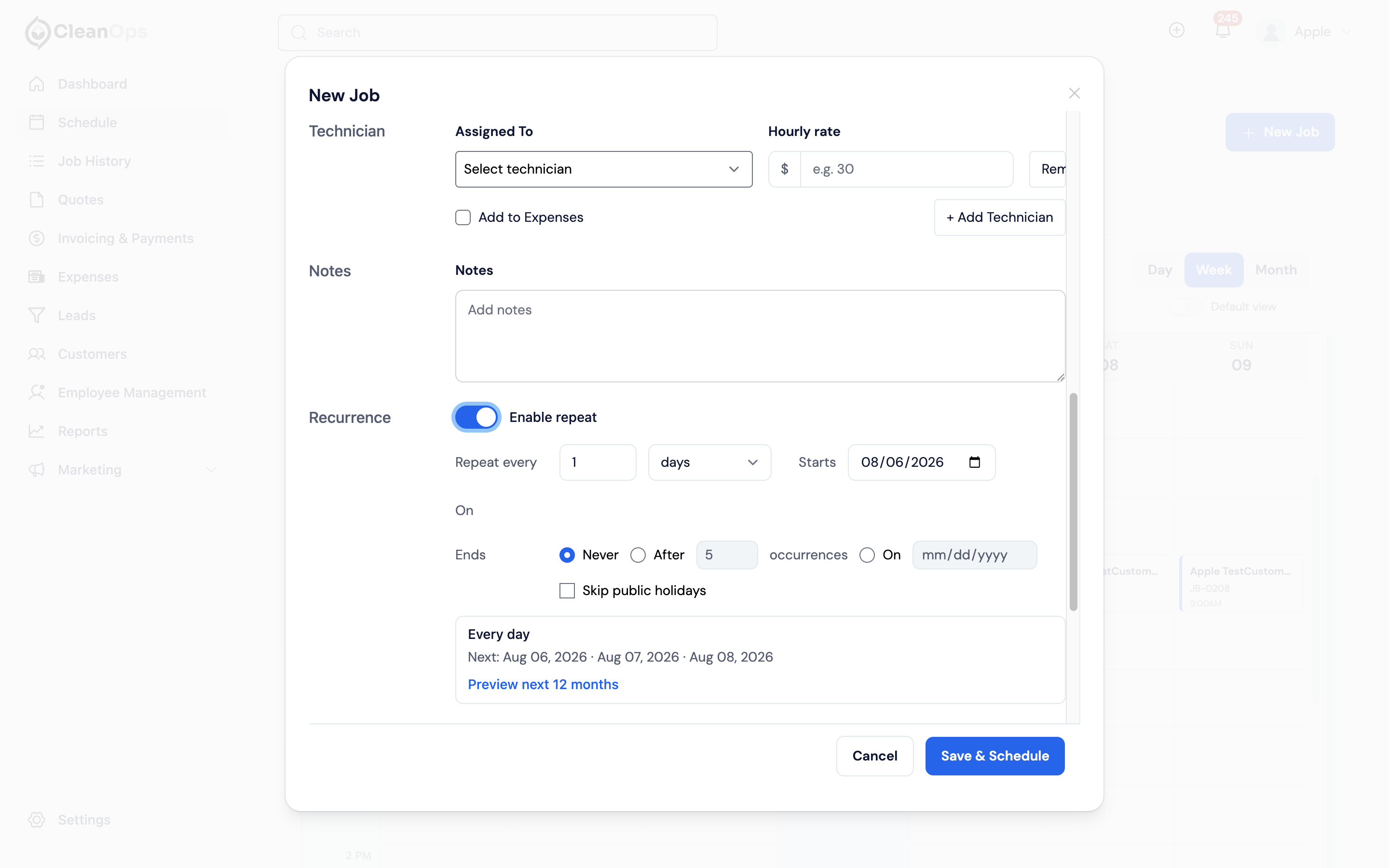This screenshot has height=868, width=1389.
Task: Click the Quotes document icon
Action: coord(37,200)
